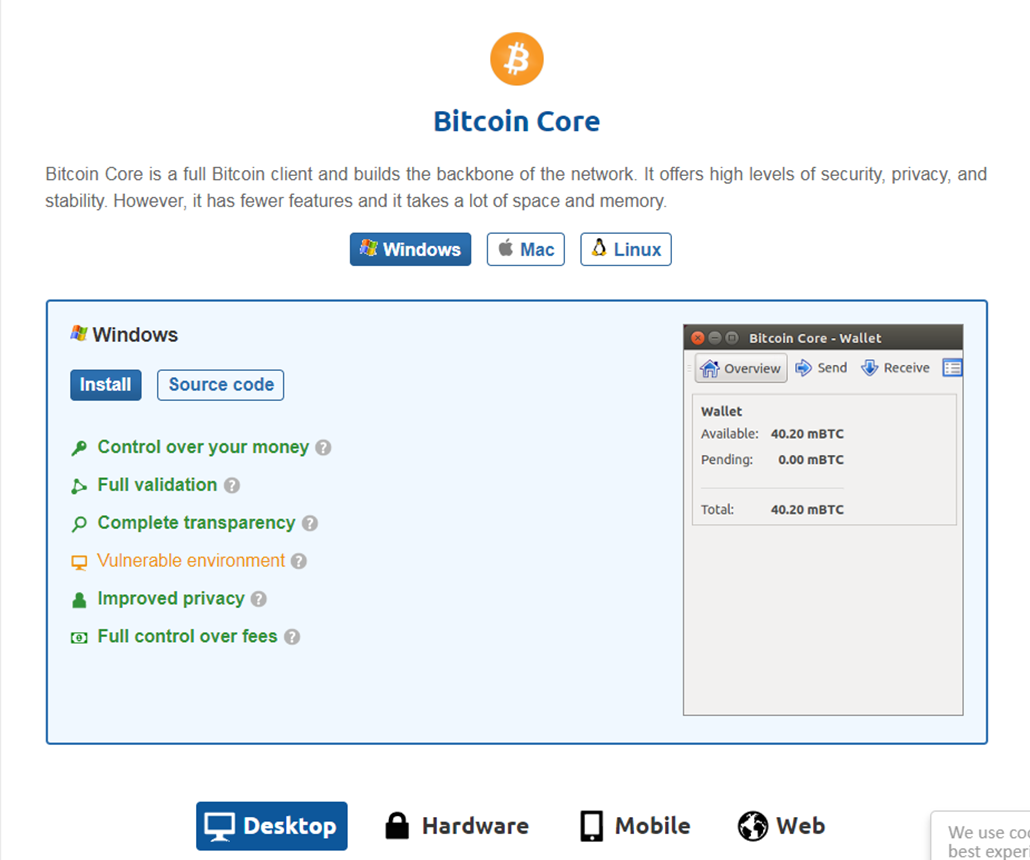Viewport: 1030px width, 860px height.
Task: Click the key icon beside Control over your money
Action: pos(79,448)
